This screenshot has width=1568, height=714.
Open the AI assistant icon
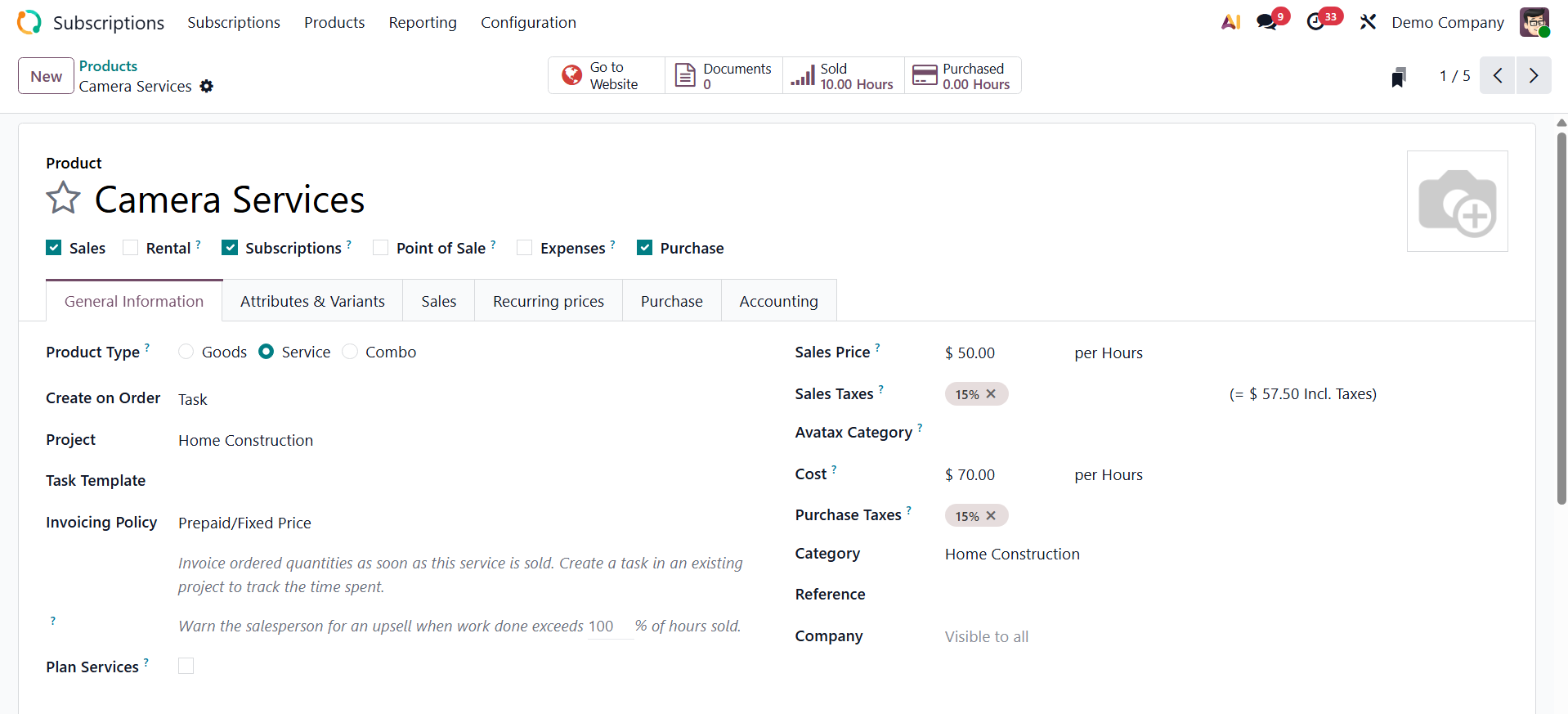pyautogui.click(x=1230, y=22)
